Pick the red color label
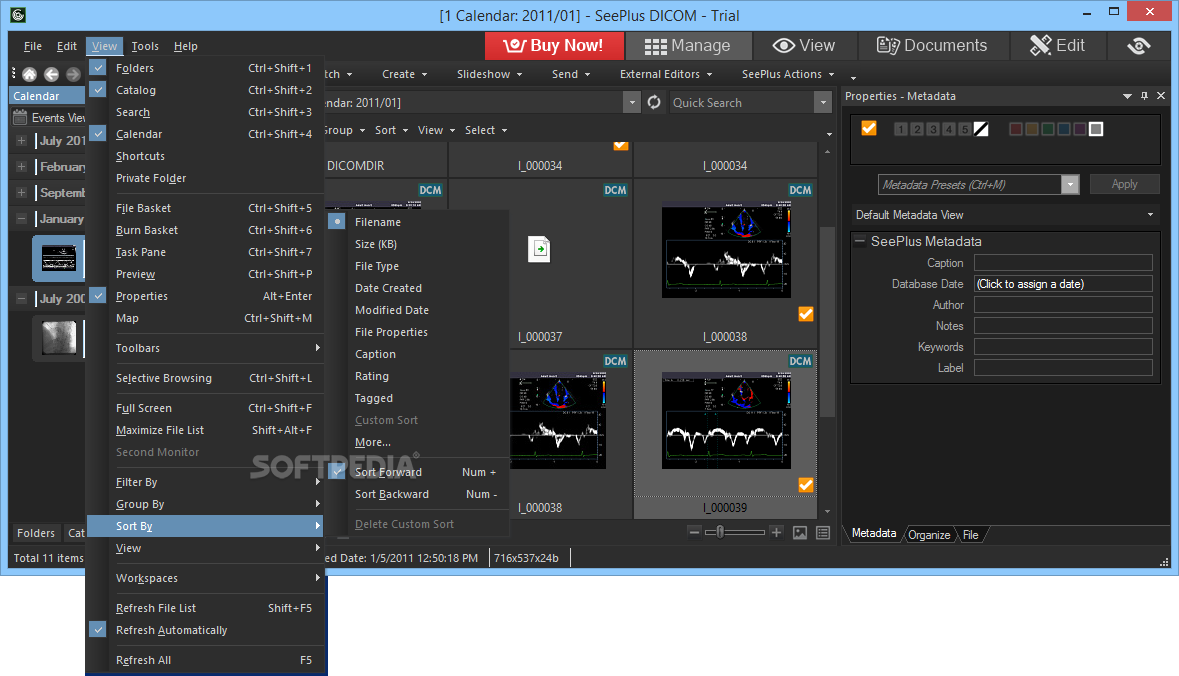The height and width of the screenshot is (676, 1179). point(1016,129)
